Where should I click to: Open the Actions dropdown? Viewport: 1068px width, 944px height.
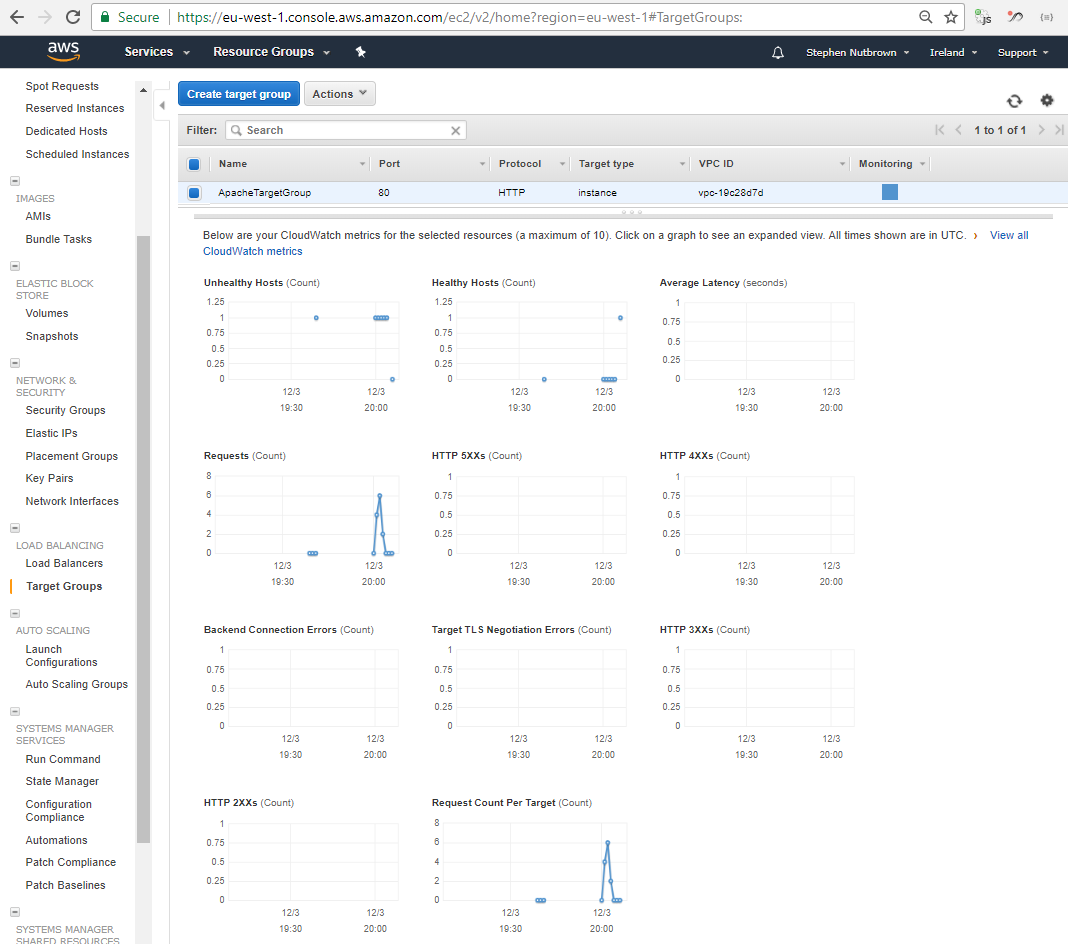point(339,94)
